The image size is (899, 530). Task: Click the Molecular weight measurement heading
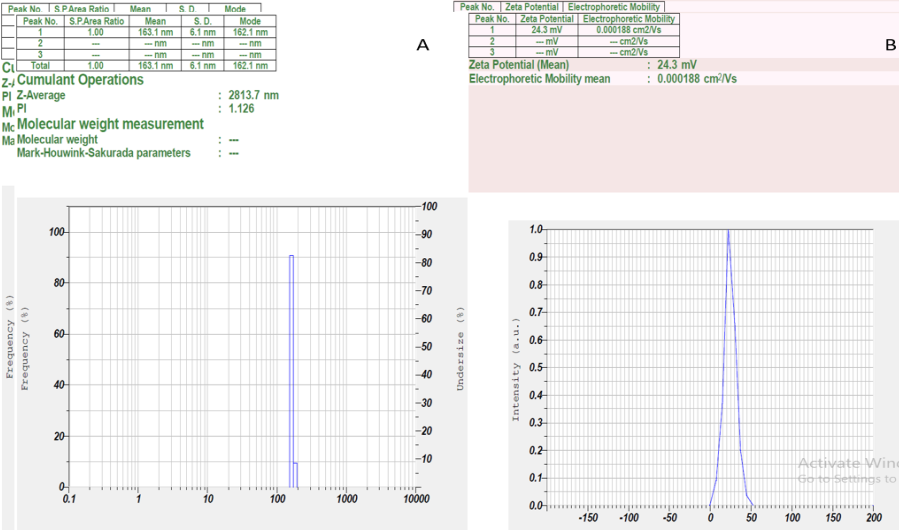pos(110,124)
